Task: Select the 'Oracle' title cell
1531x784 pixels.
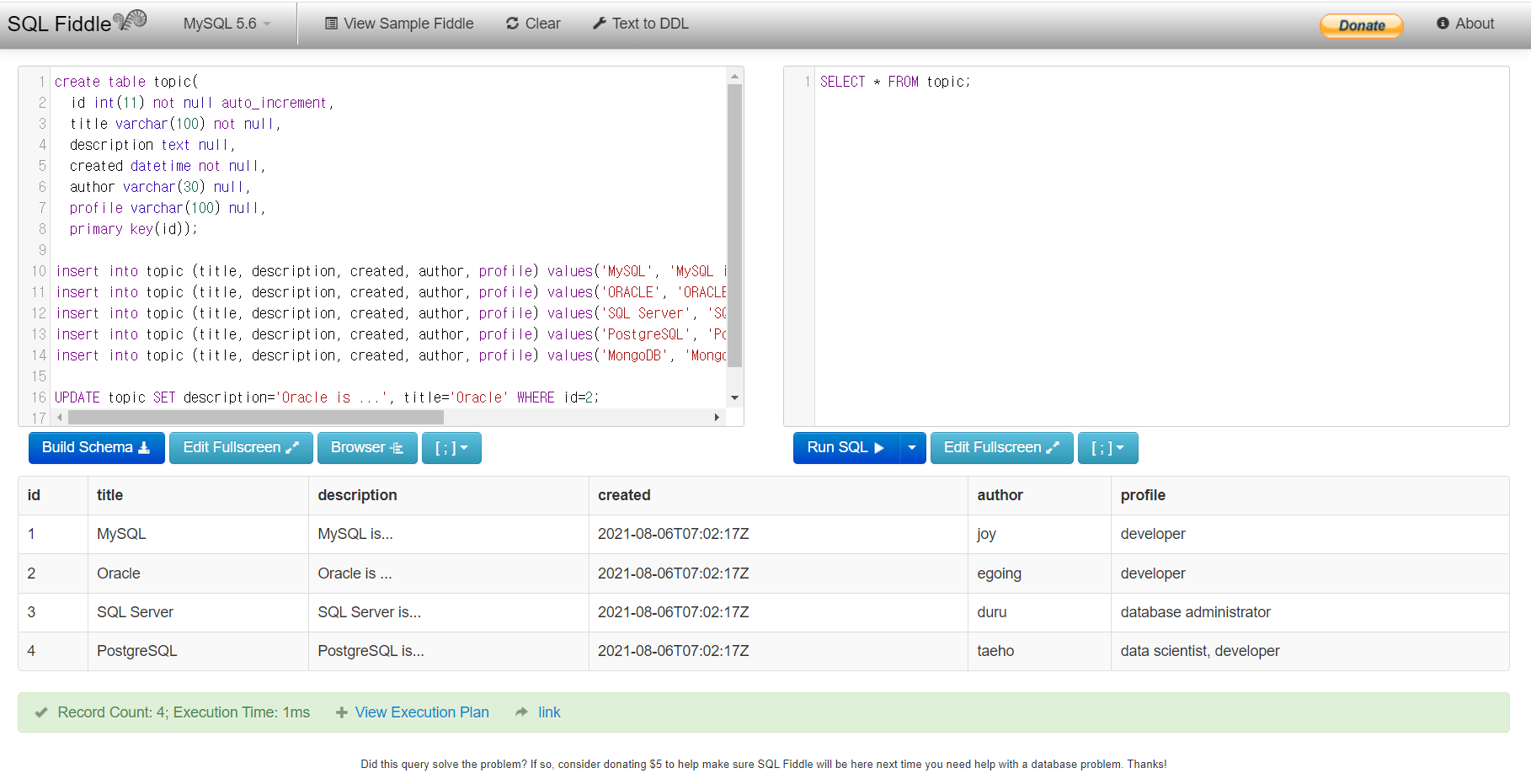Action: tap(198, 573)
